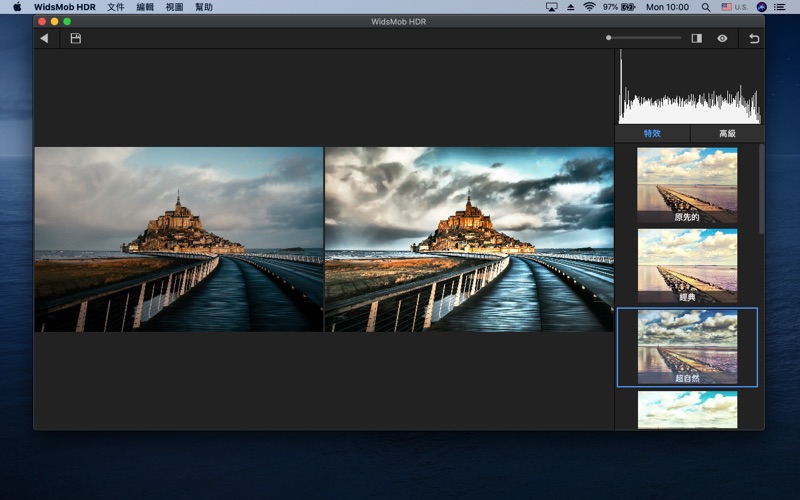Open the 視圖 menu
The height and width of the screenshot is (500, 800).
[x=174, y=7]
